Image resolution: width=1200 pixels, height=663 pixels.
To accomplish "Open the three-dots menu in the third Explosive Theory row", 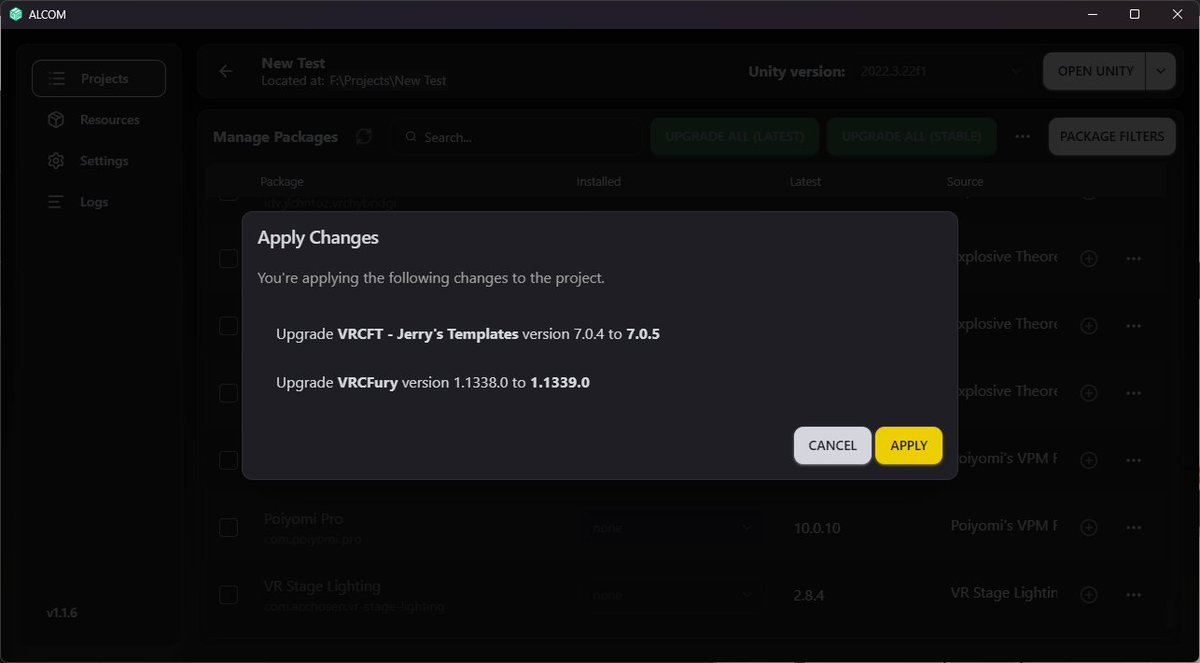I will coord(1133,392).
